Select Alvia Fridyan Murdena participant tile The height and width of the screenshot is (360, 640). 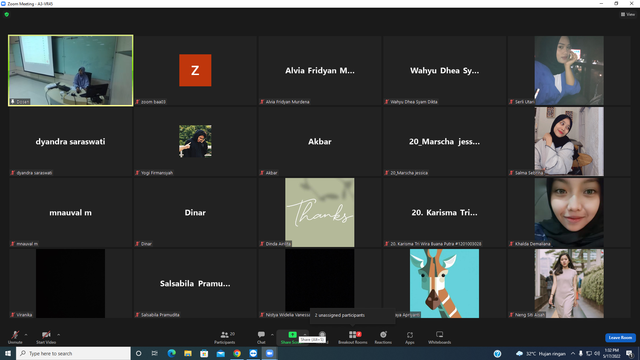(320, 70)
